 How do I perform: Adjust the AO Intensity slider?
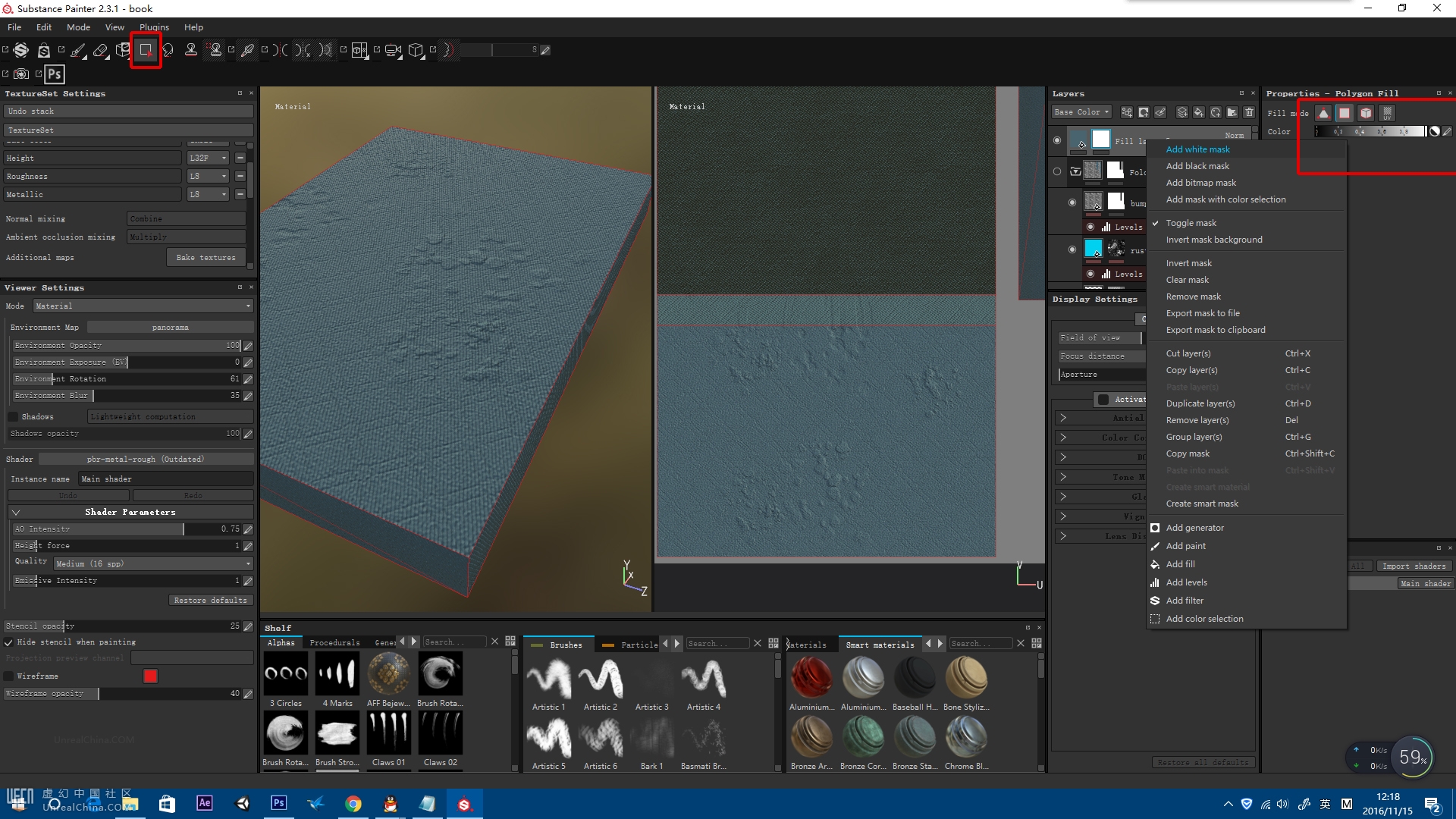[127, 529]
